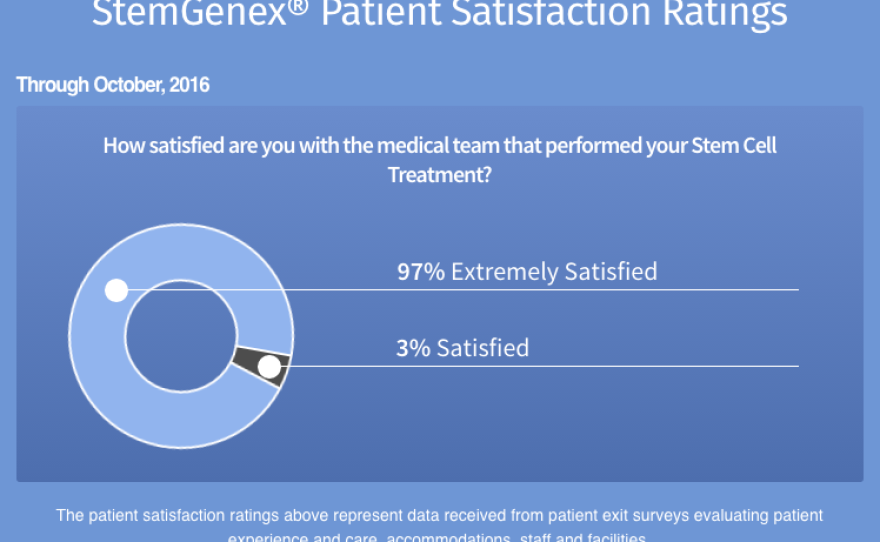Click "Patient Satisfaction Ratings" heading text
880x542 pixels.
tap(554, 13)
